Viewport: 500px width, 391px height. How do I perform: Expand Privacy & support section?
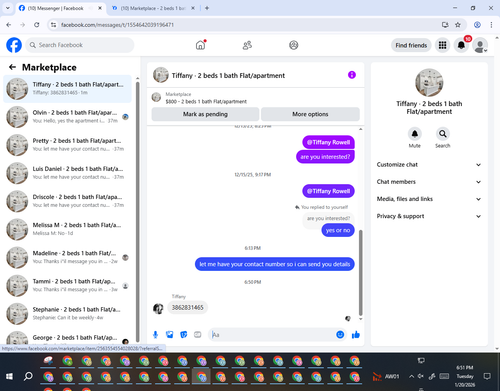pos(429,216)
